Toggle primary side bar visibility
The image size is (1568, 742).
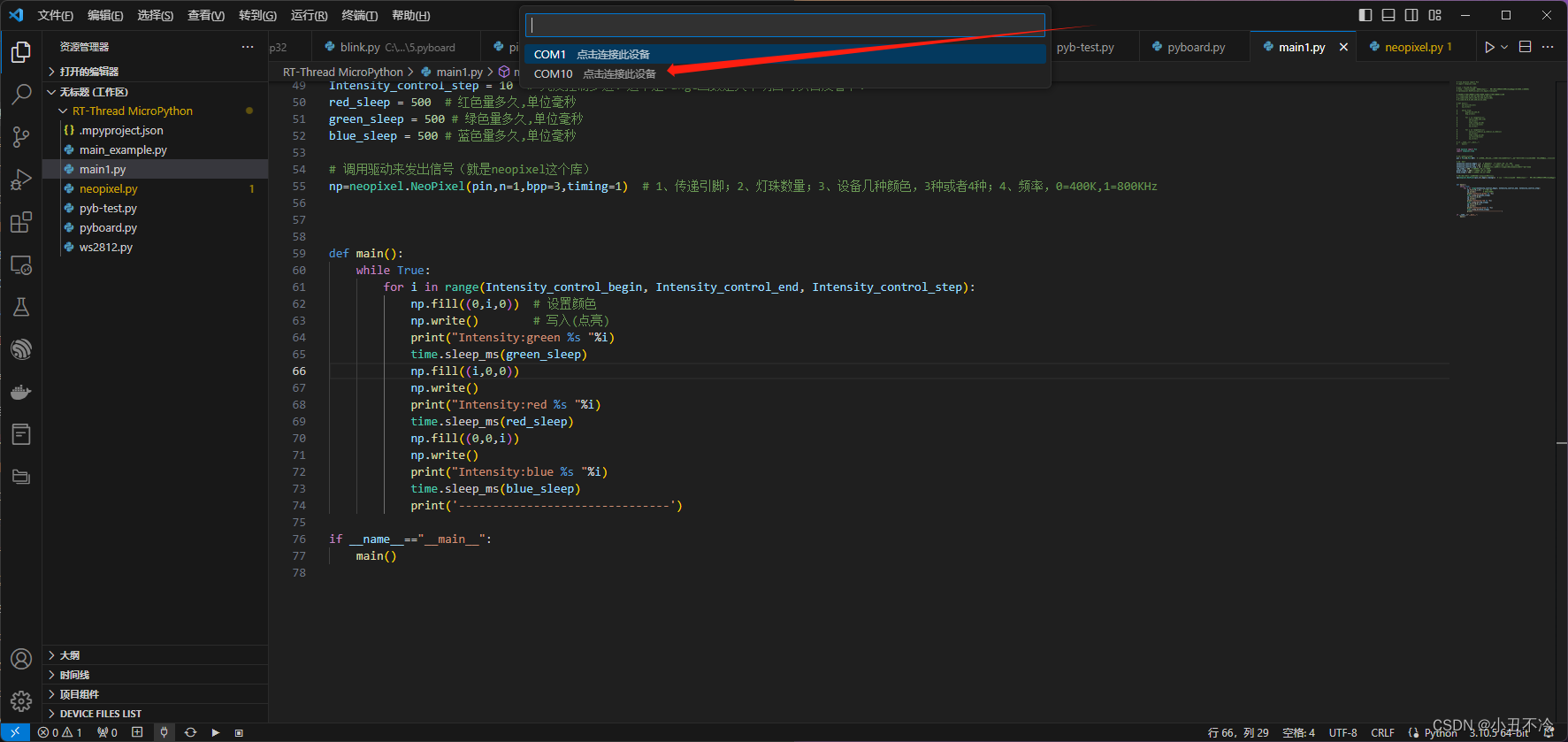tap(1365, 15)
